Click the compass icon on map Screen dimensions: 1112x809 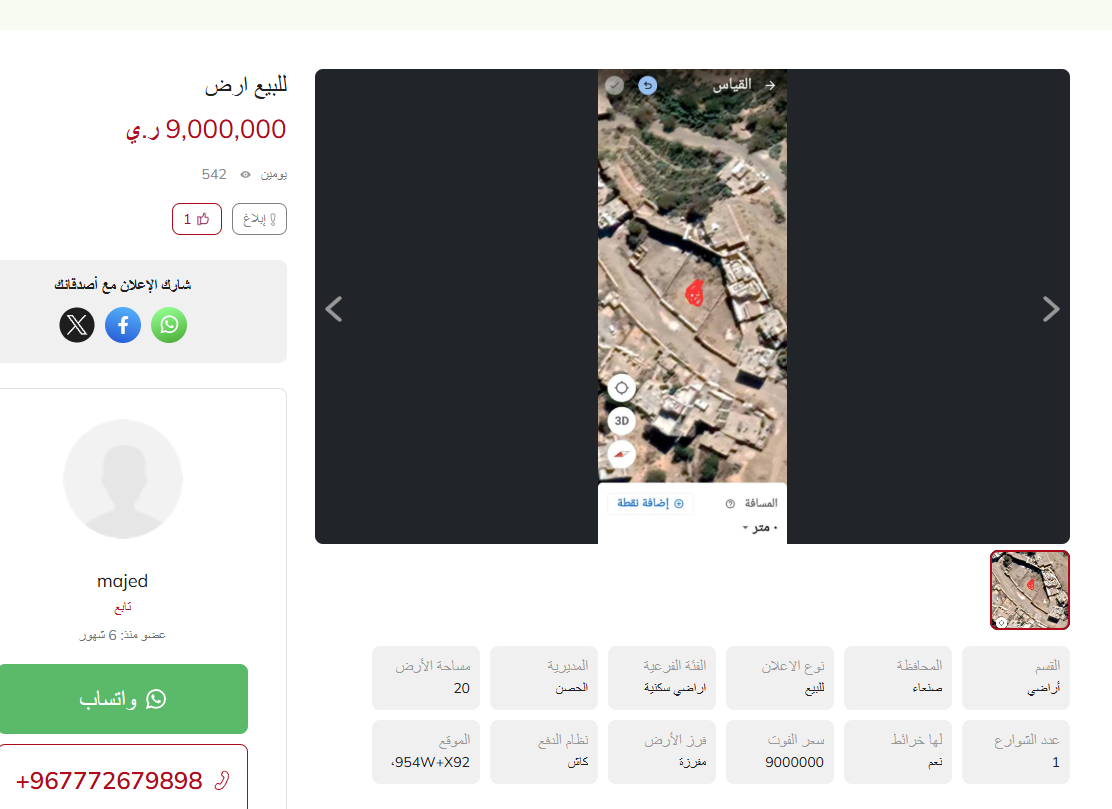tap(621, 454)
